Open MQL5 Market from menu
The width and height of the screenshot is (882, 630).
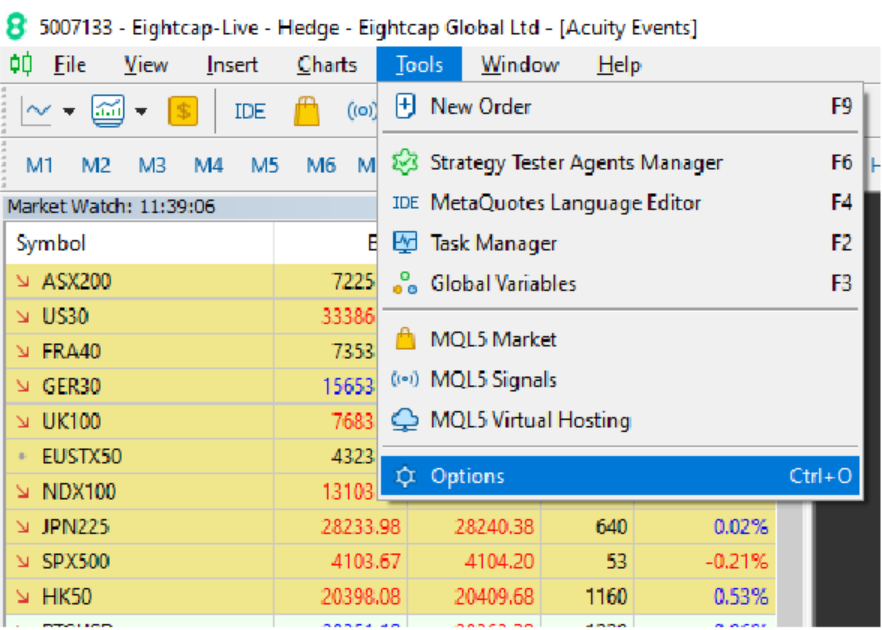point(620,339)
